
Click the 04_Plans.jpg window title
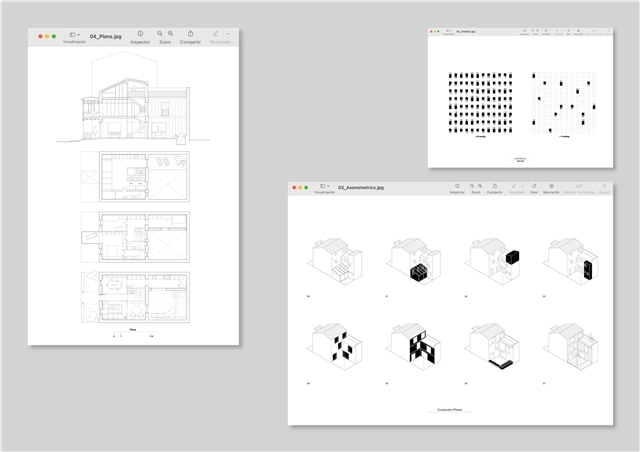[105, 35]
